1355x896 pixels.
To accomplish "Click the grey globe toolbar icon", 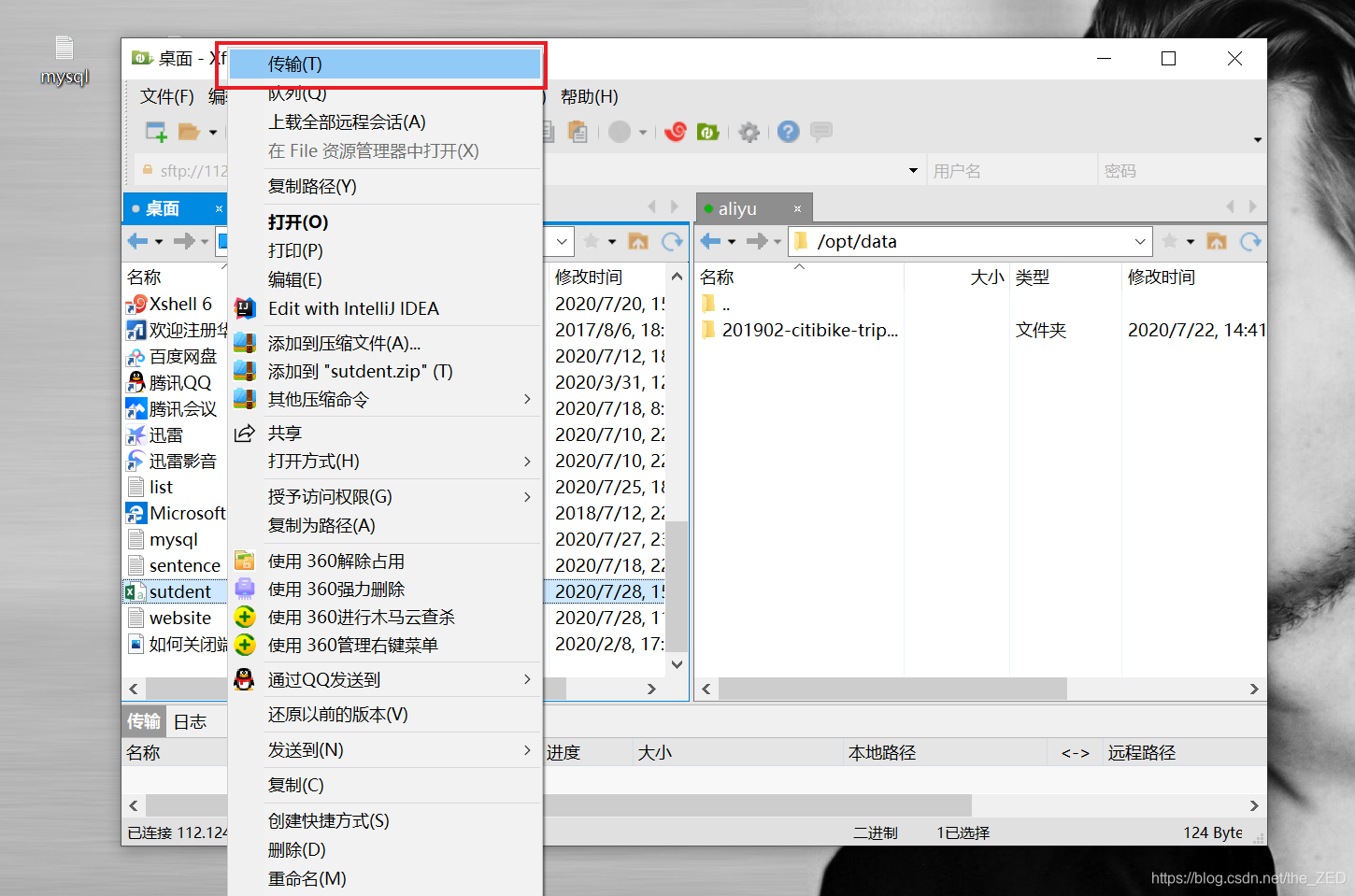I will coord(620,132).
